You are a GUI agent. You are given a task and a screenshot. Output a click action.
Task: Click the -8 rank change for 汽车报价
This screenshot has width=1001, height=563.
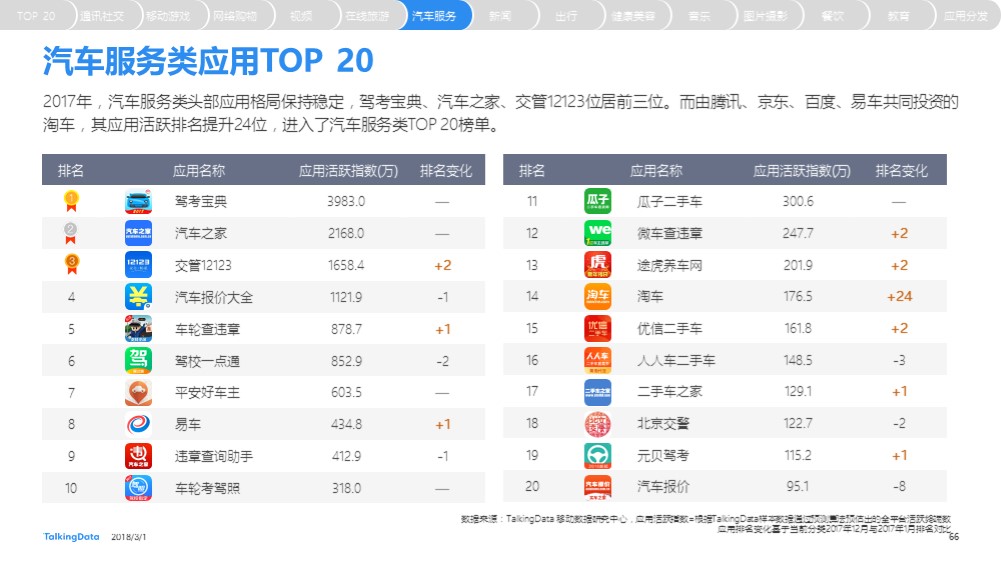(899, 486)
